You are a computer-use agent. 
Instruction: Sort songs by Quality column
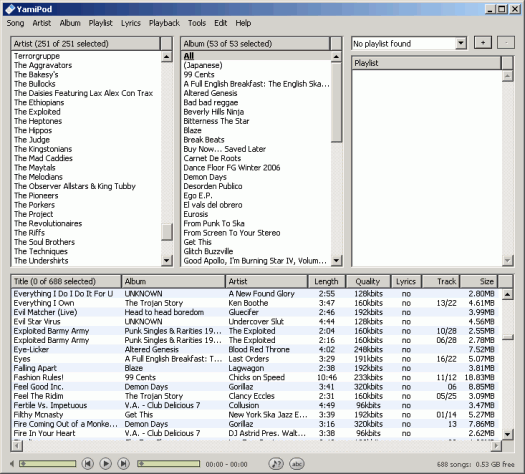pyautogui.click(x=368, y=281)
